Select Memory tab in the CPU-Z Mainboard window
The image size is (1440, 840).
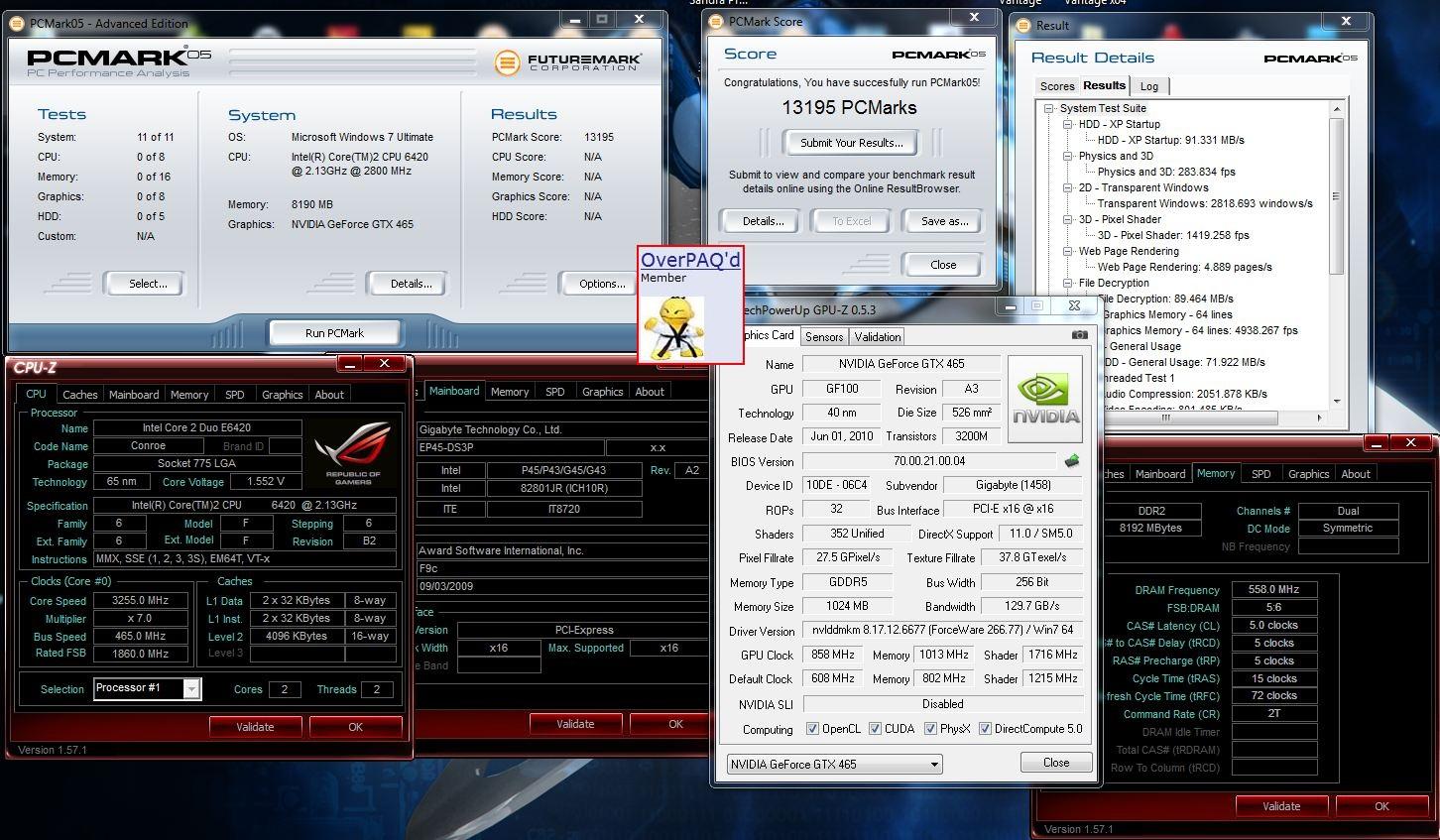510,392
